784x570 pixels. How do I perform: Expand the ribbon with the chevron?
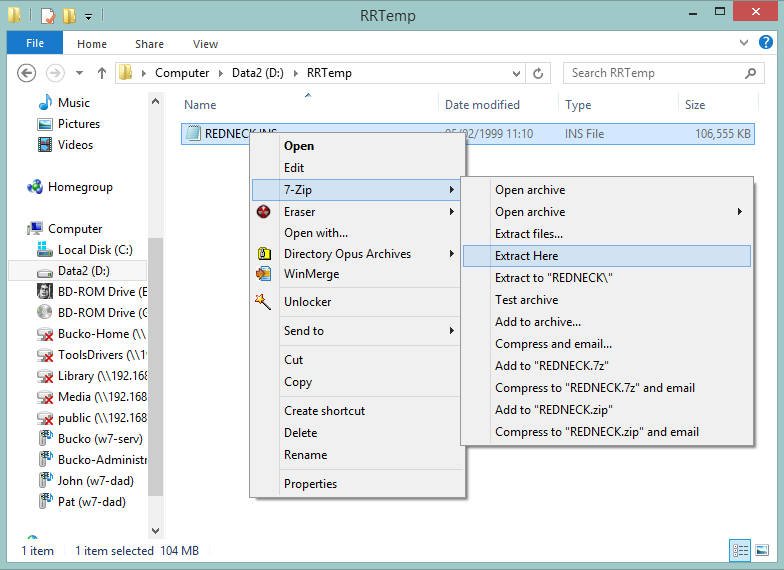click(x=743, y=43)
